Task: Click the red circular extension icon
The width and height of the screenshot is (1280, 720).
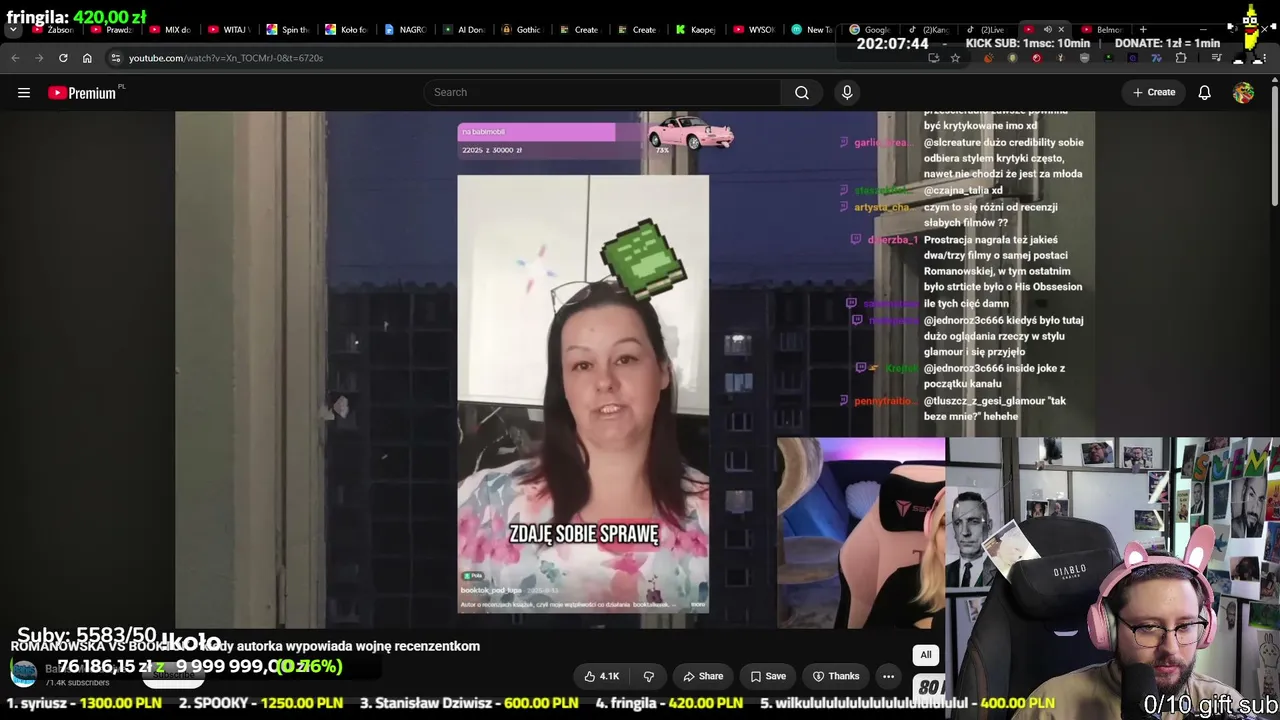Action: 1036,58
